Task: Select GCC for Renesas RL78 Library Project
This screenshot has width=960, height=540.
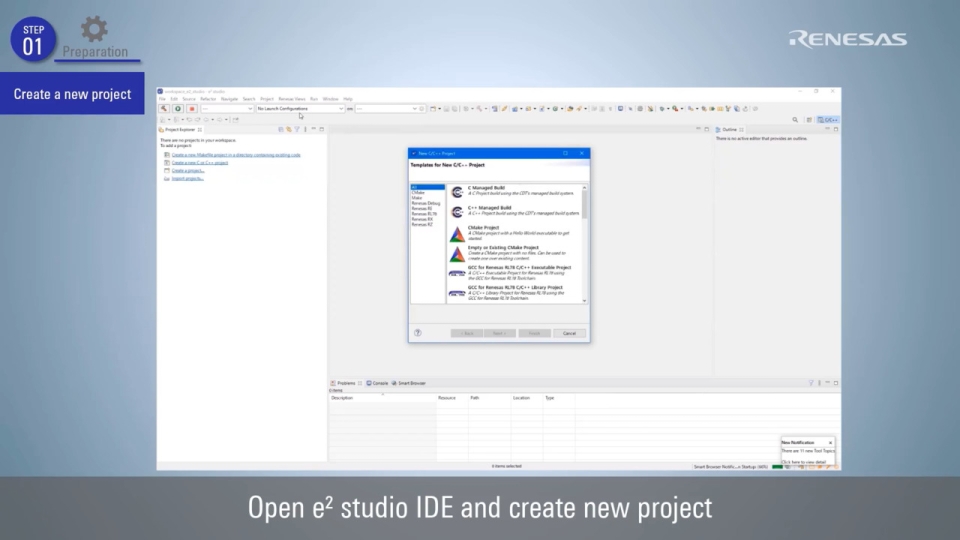Action: click(x=514, y=293)
